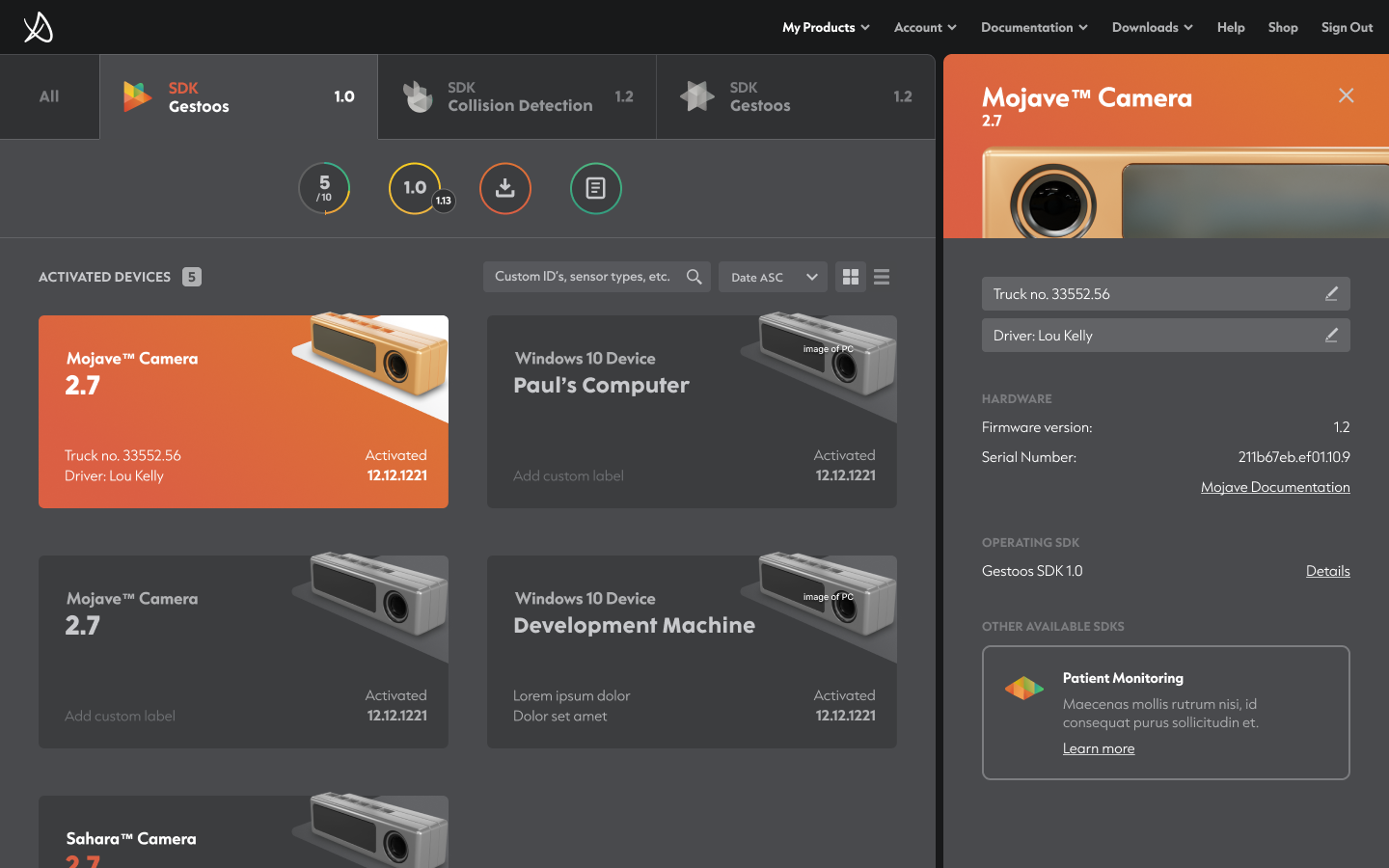Switch to list view layout

[882, 277]
